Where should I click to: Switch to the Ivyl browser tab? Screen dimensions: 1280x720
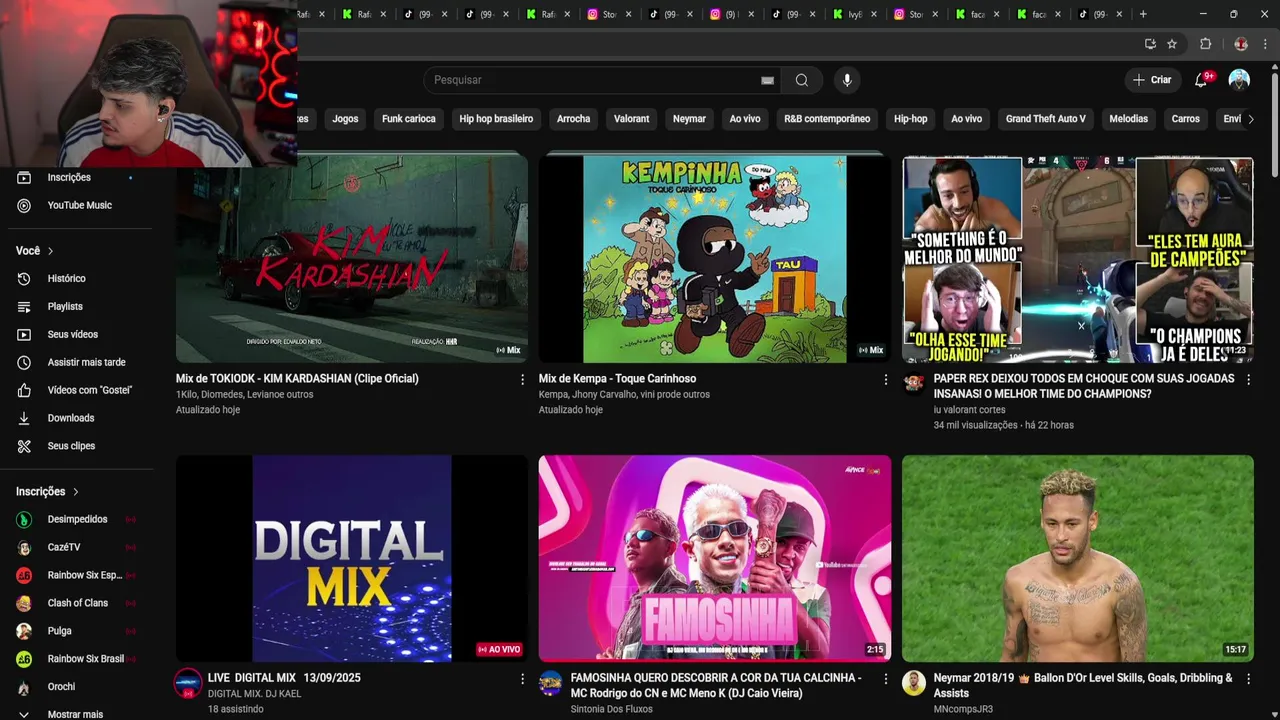coord(855,14)
